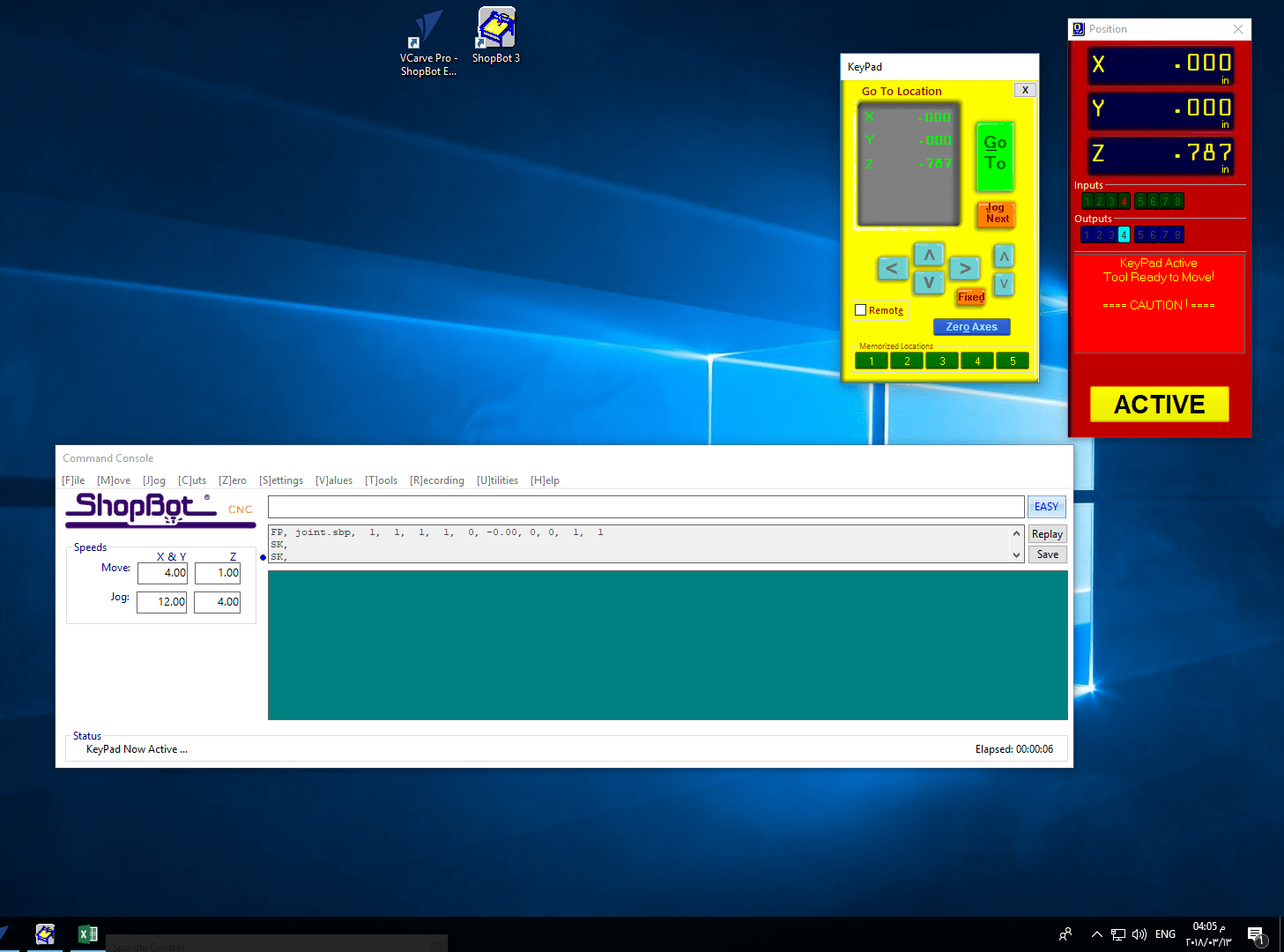The height and width of the screenshot is (952, 1284).
Task: Recall memorized location 5
Action: coord(1013,361)
